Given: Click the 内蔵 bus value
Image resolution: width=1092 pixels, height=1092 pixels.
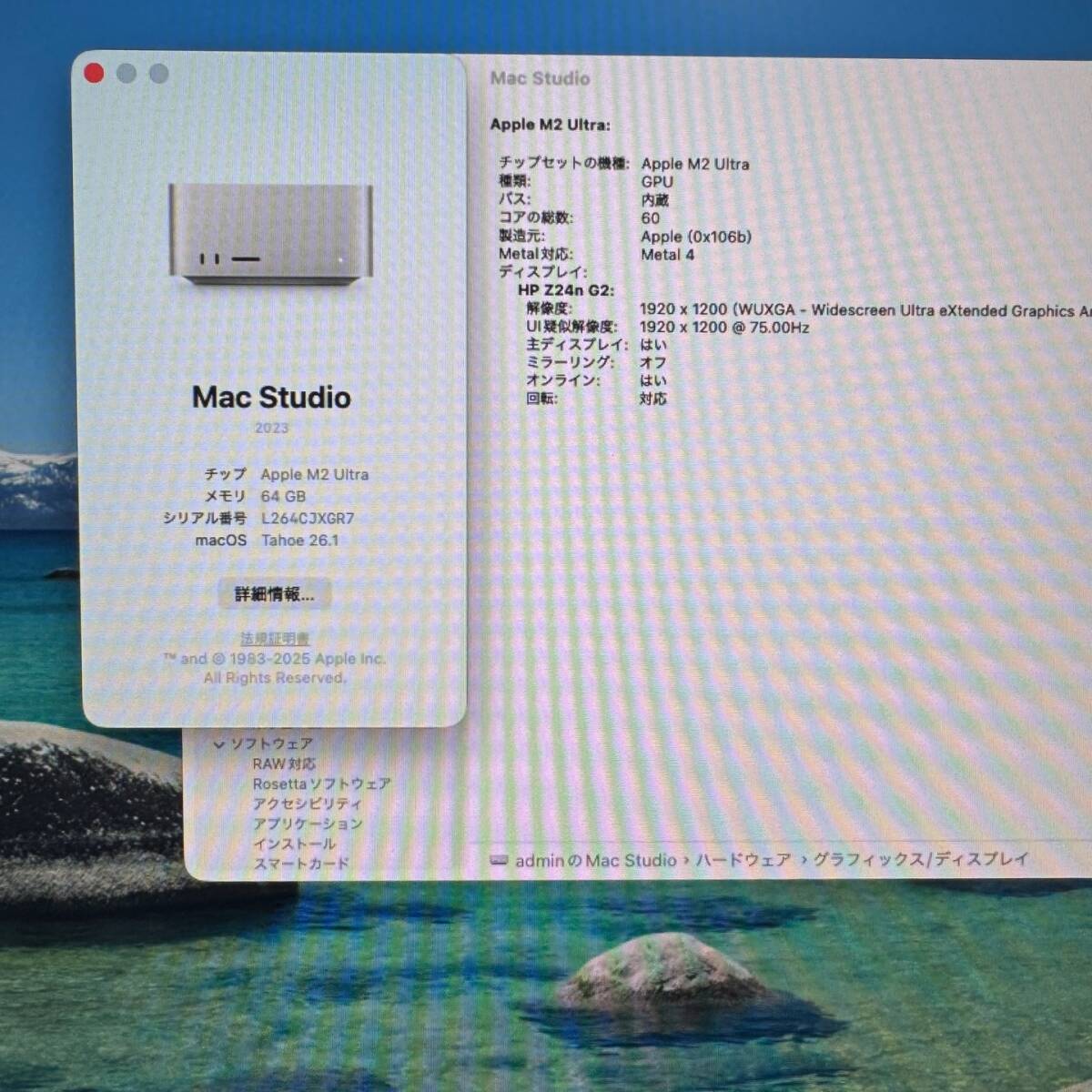Looking at the screenshot, I should click(655, 200).
